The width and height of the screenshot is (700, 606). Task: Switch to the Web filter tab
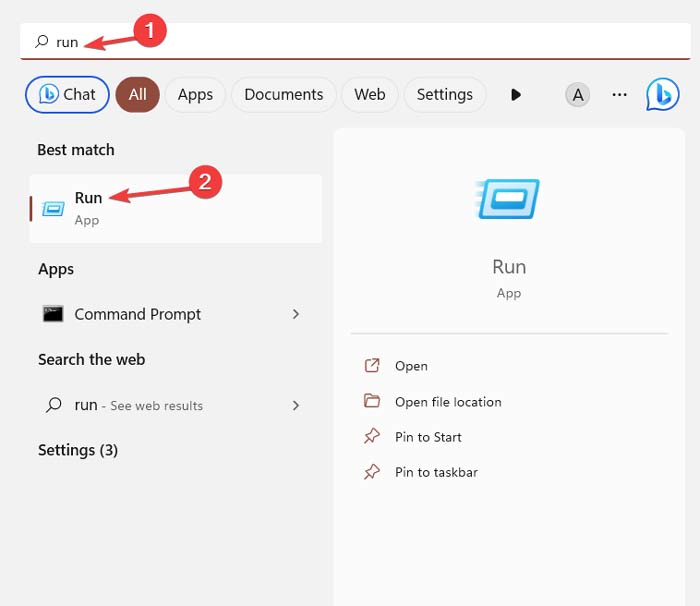point(369,95)
